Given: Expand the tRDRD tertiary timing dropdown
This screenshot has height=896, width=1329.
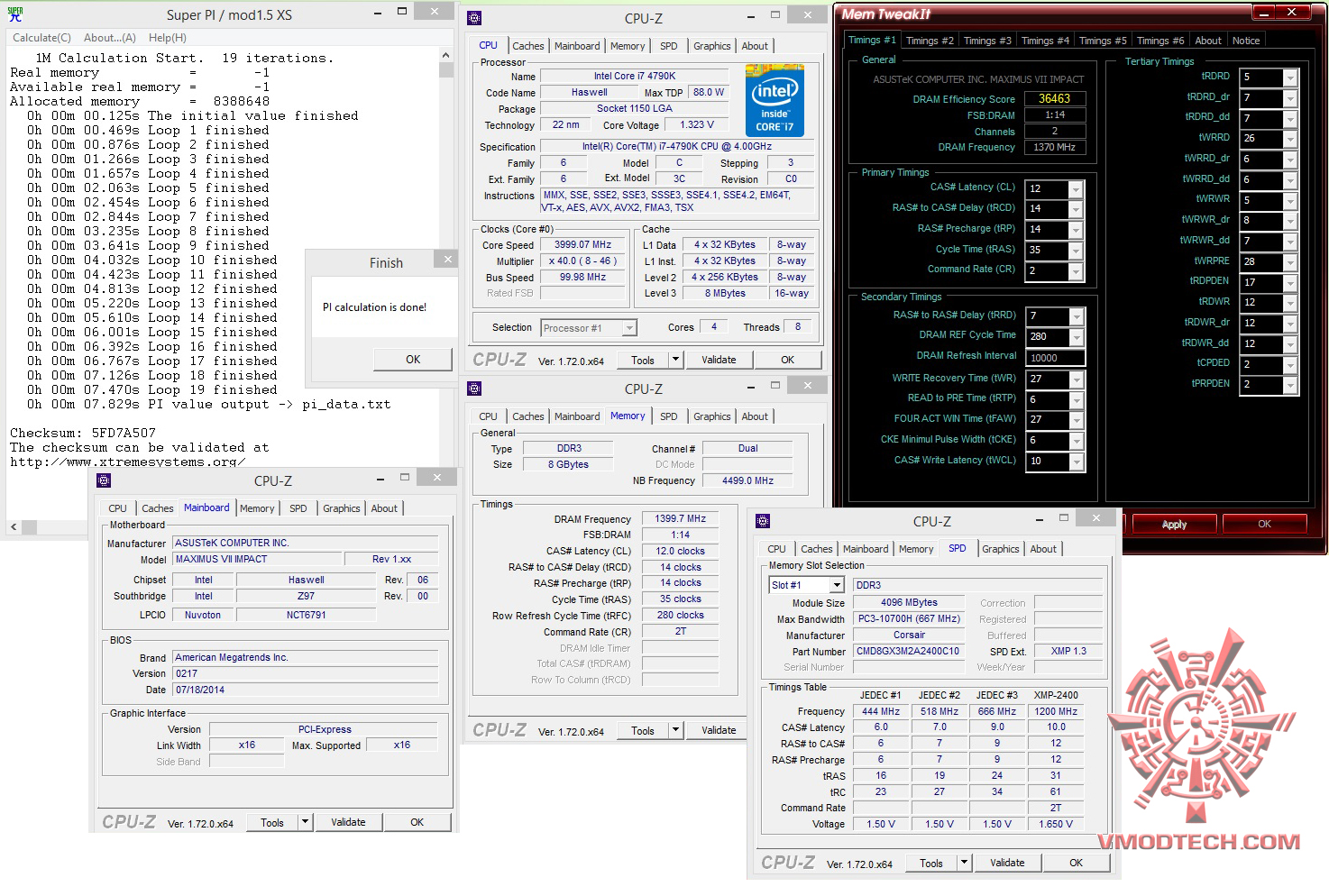Looking at the screenshot, I should coord(1289,78).
